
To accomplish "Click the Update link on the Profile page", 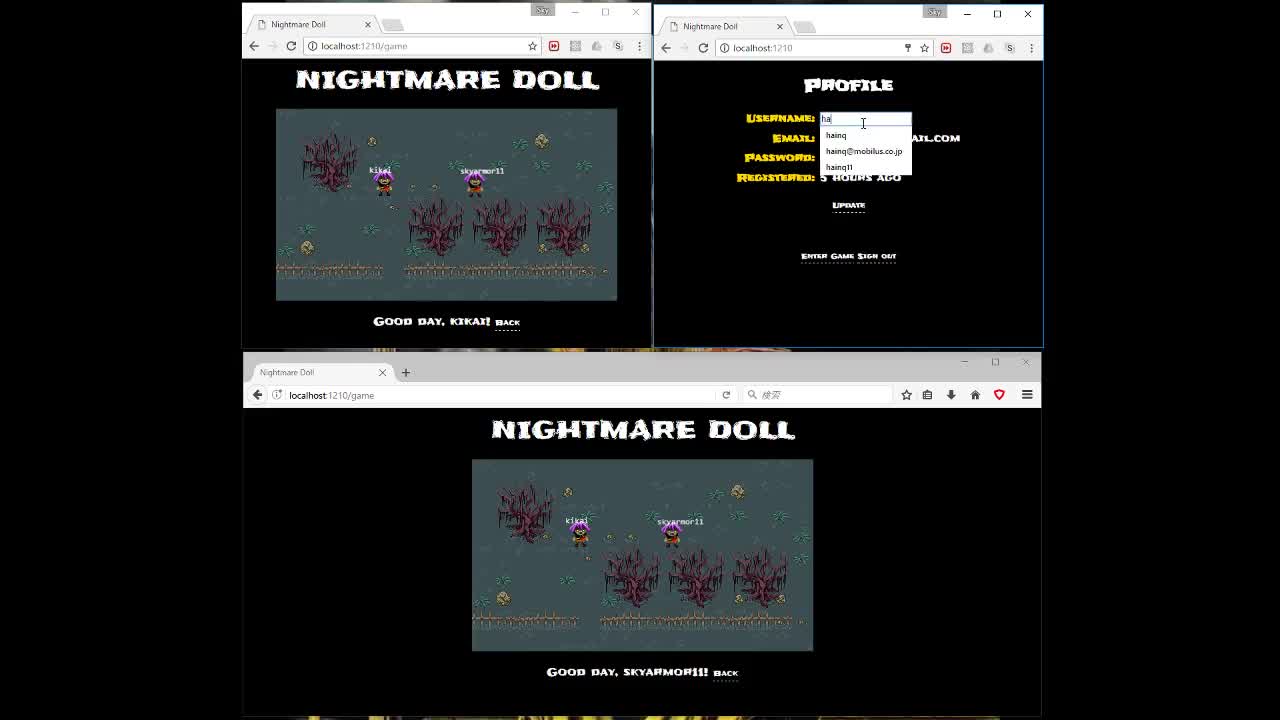I will [848, 204].
